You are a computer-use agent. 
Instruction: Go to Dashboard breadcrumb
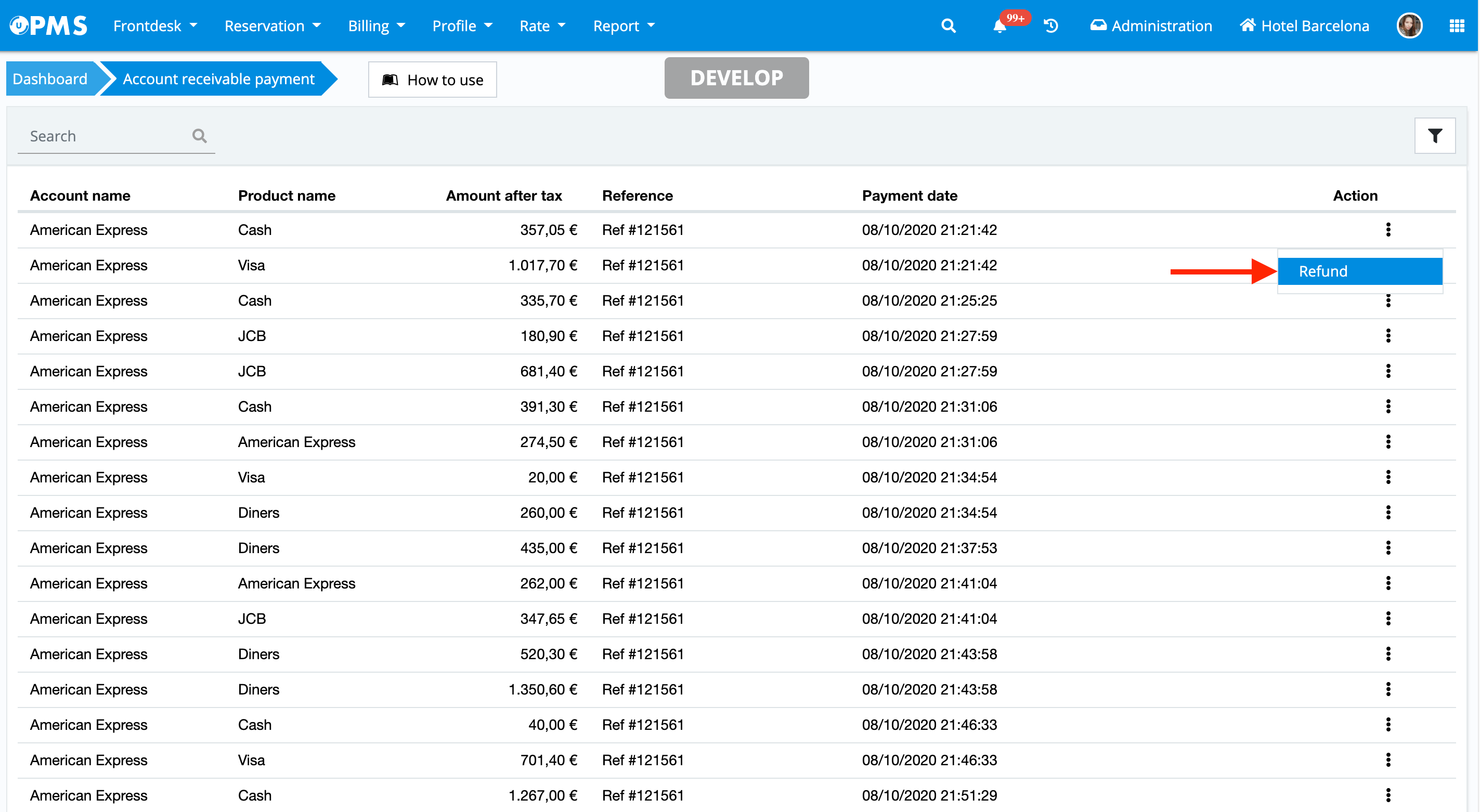tap(50, 78)
